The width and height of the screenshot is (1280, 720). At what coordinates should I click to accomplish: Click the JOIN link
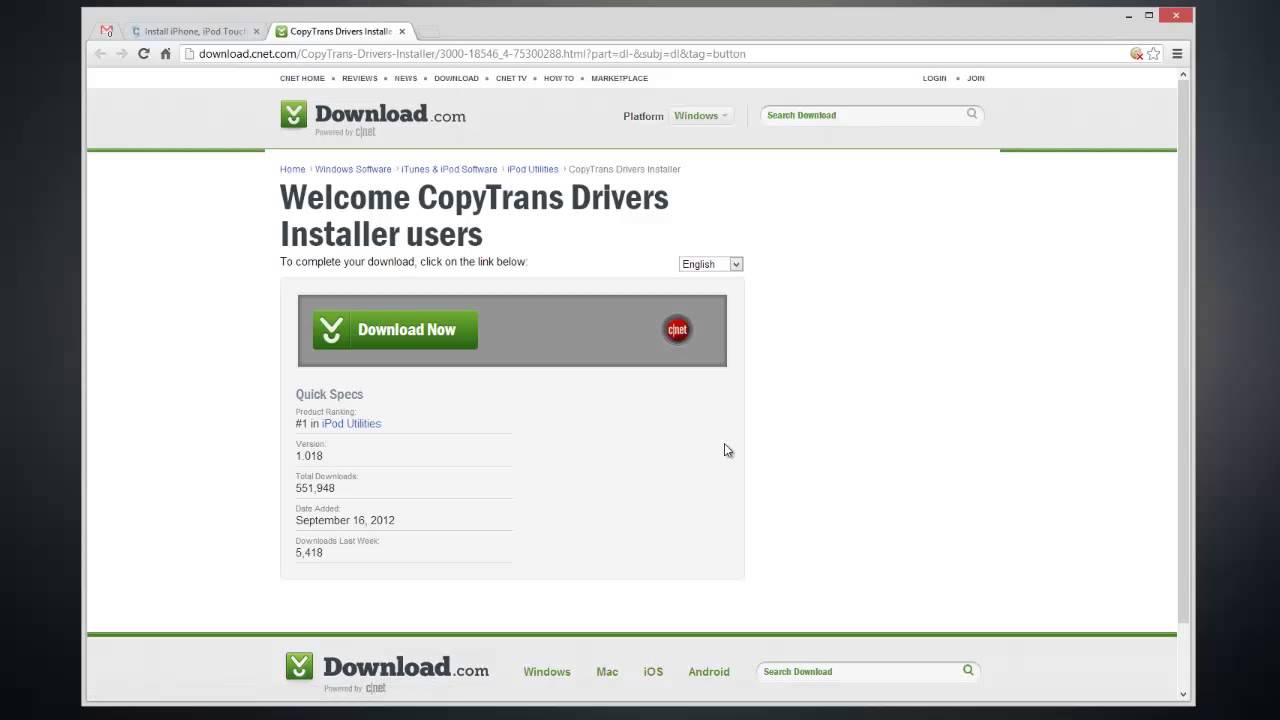click(x=976, y=78)
